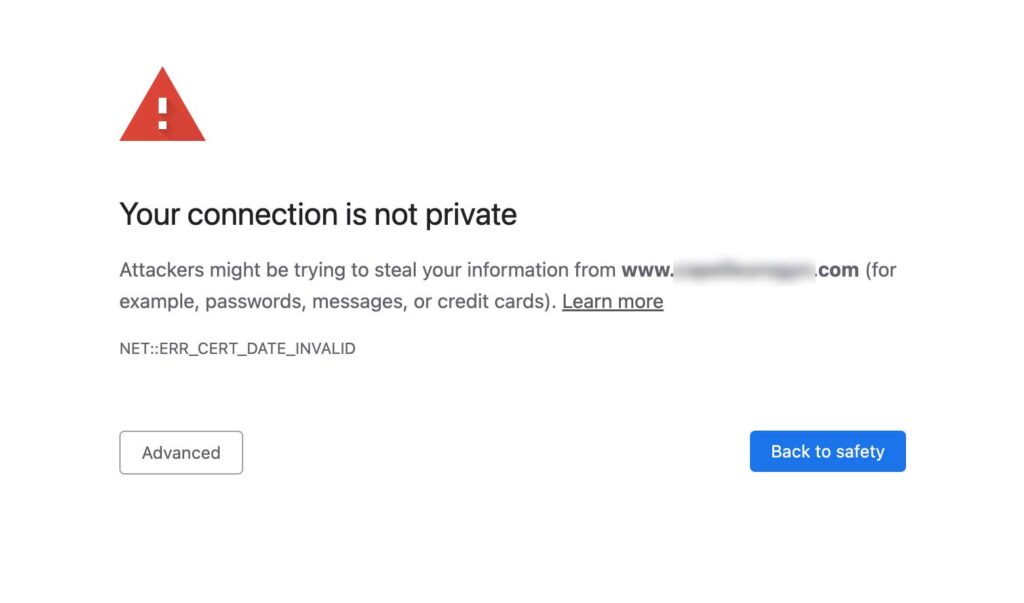Click the heading Your connection is not private

(x=318, y=214)
